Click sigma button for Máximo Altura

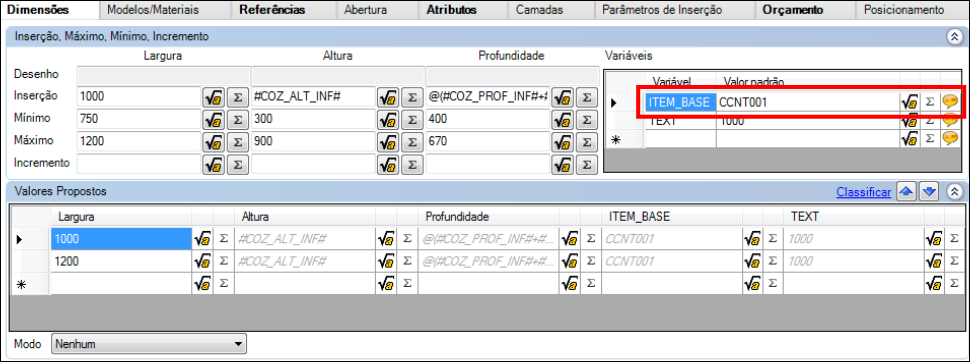[411, 141]
